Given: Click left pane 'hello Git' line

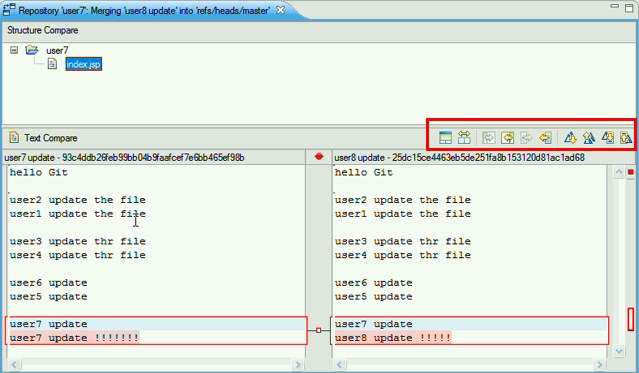Looking at the screenshot, I should 39,172.
